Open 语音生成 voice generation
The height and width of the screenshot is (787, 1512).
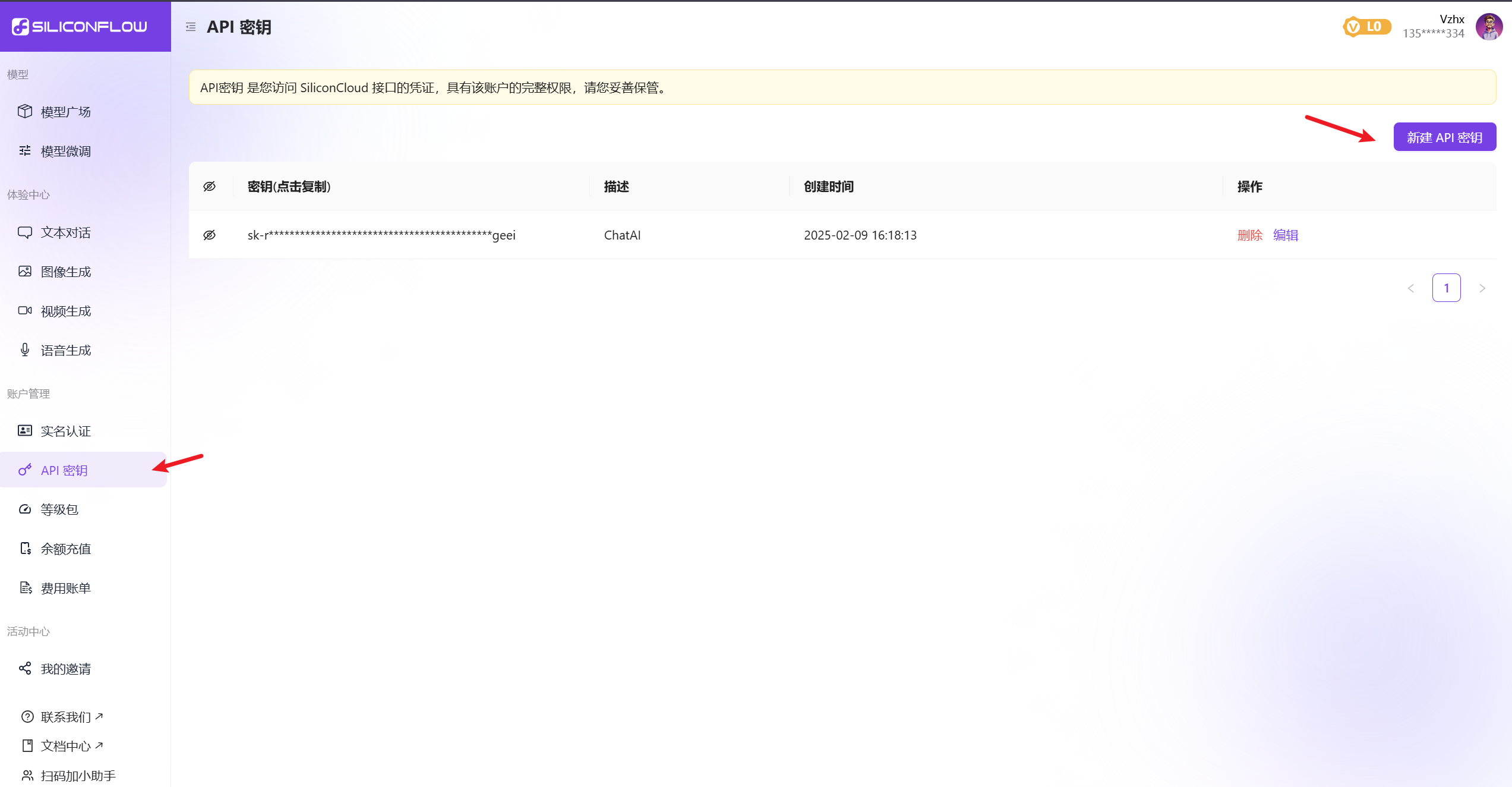[x=65, y=350]
